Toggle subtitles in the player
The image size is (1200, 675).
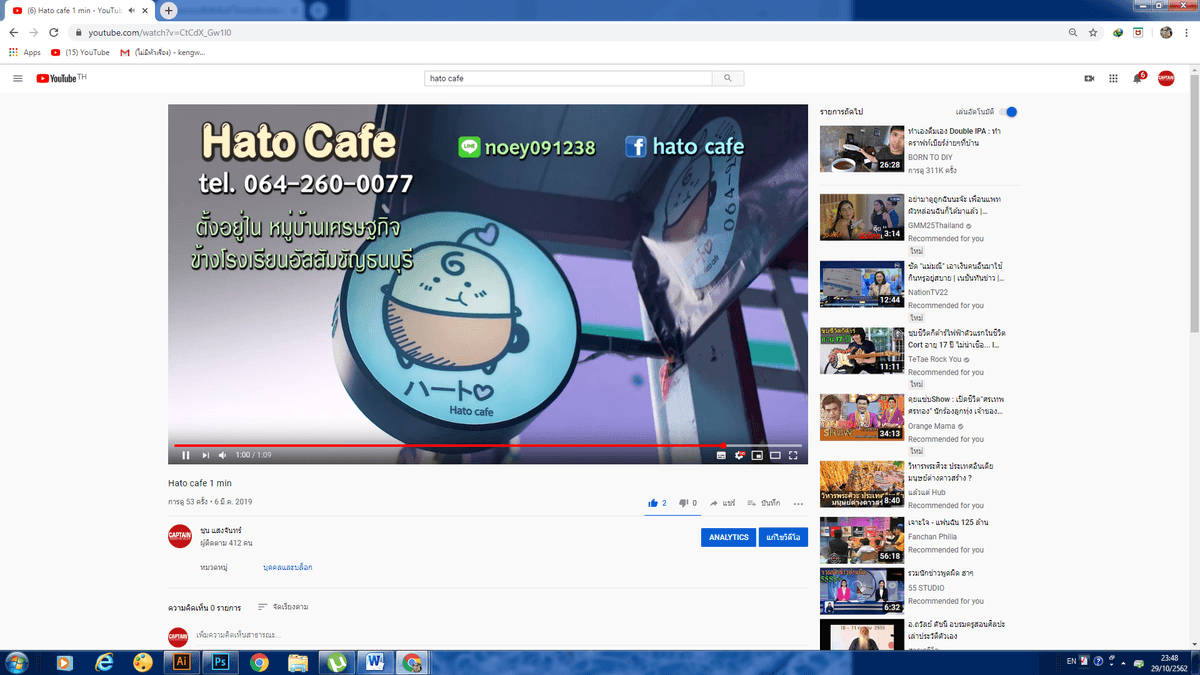[721, 455]
